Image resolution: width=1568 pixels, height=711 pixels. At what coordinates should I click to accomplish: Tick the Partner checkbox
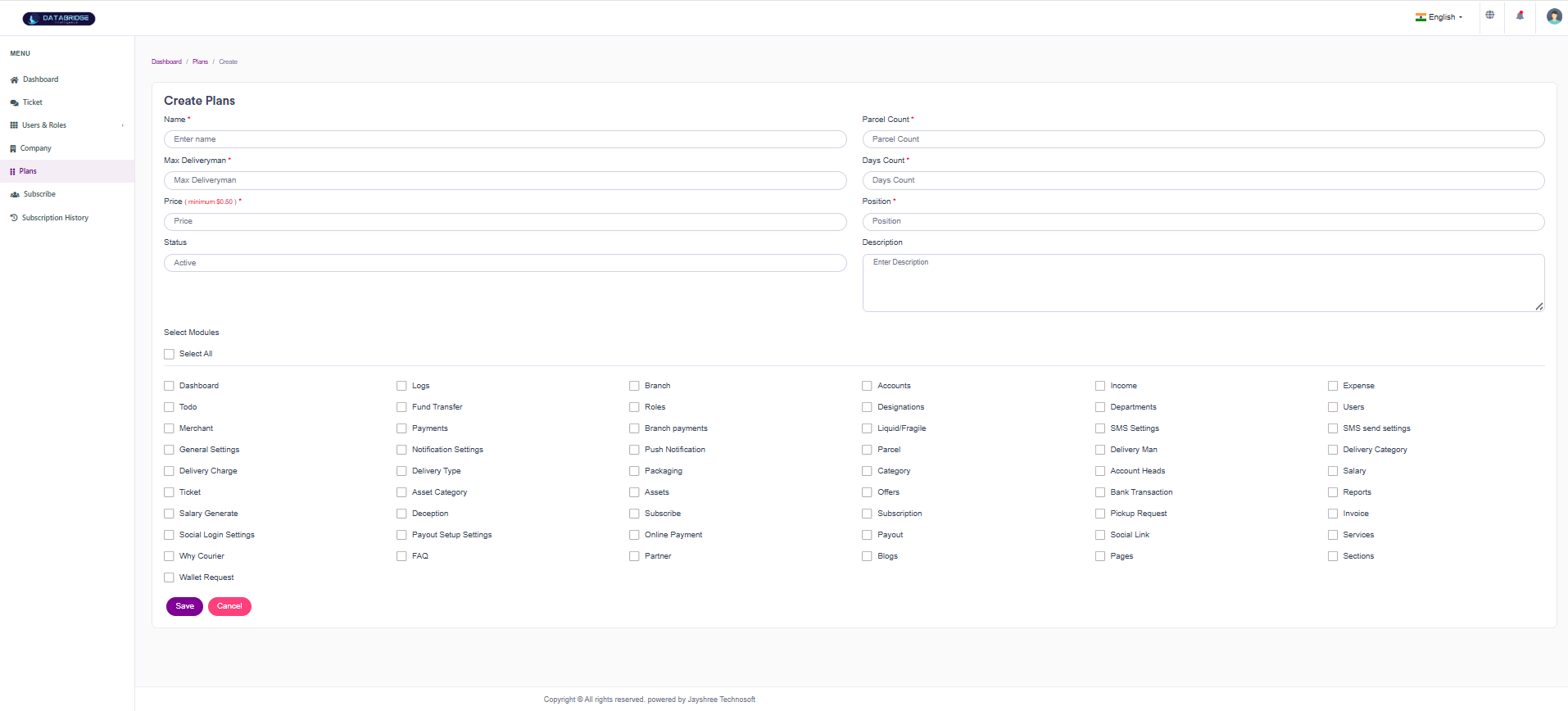pyautogui.click(x=634, y=556)
